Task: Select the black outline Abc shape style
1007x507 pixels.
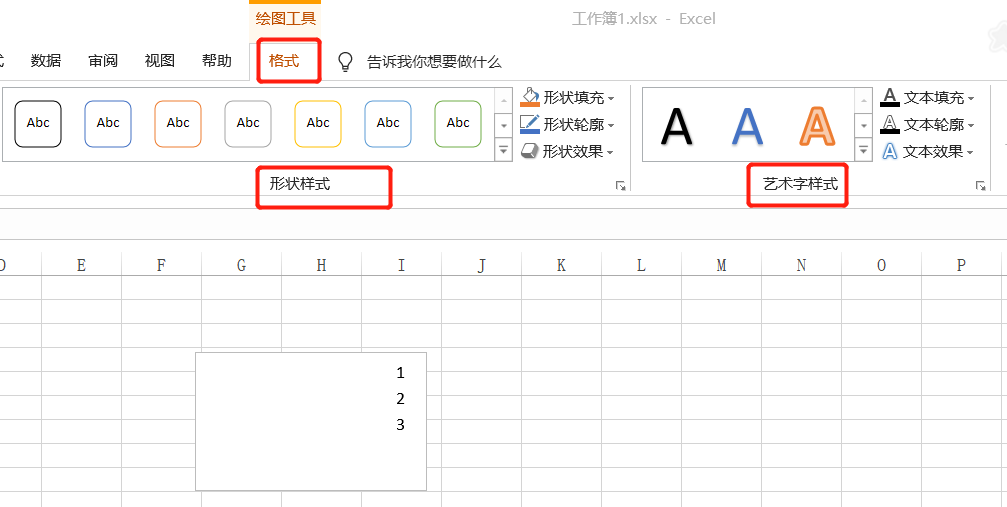Action: pos(38,123)
